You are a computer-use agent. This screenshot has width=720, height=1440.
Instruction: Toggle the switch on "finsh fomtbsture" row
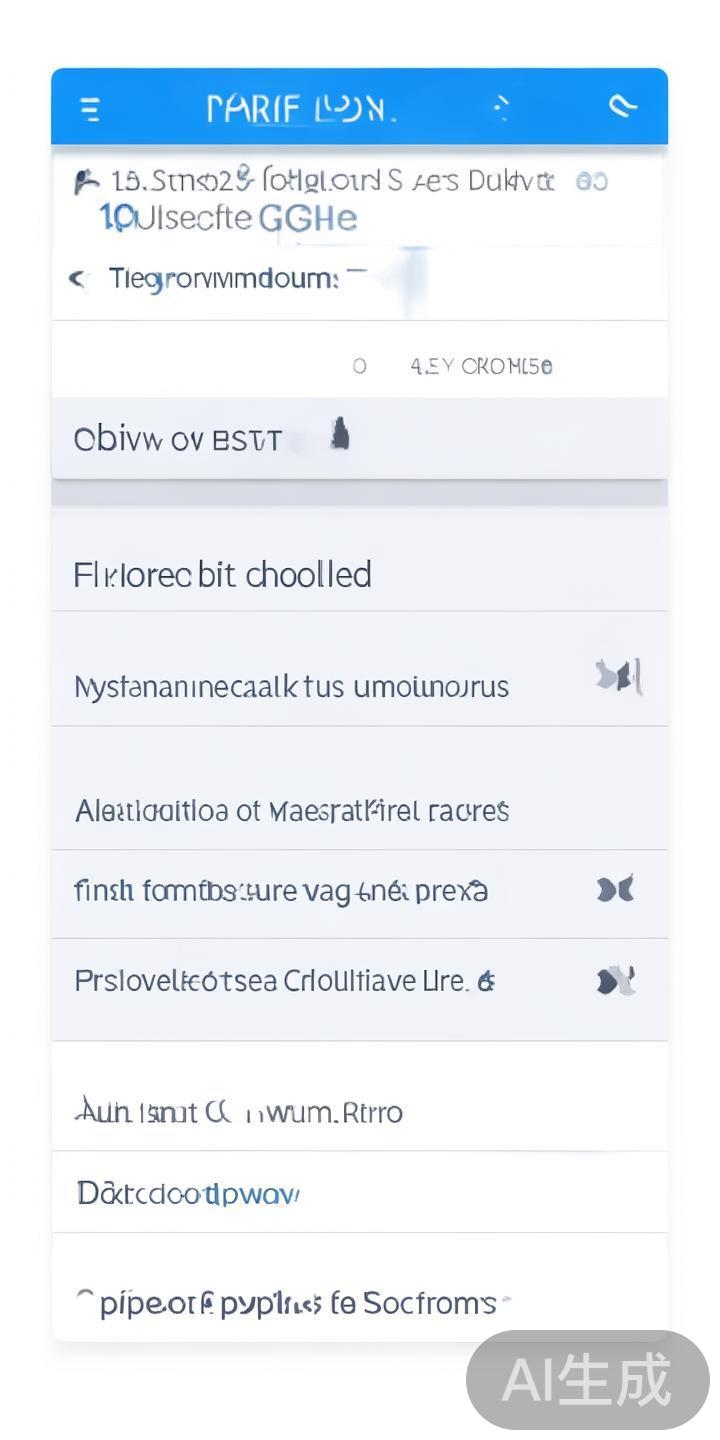615,889
